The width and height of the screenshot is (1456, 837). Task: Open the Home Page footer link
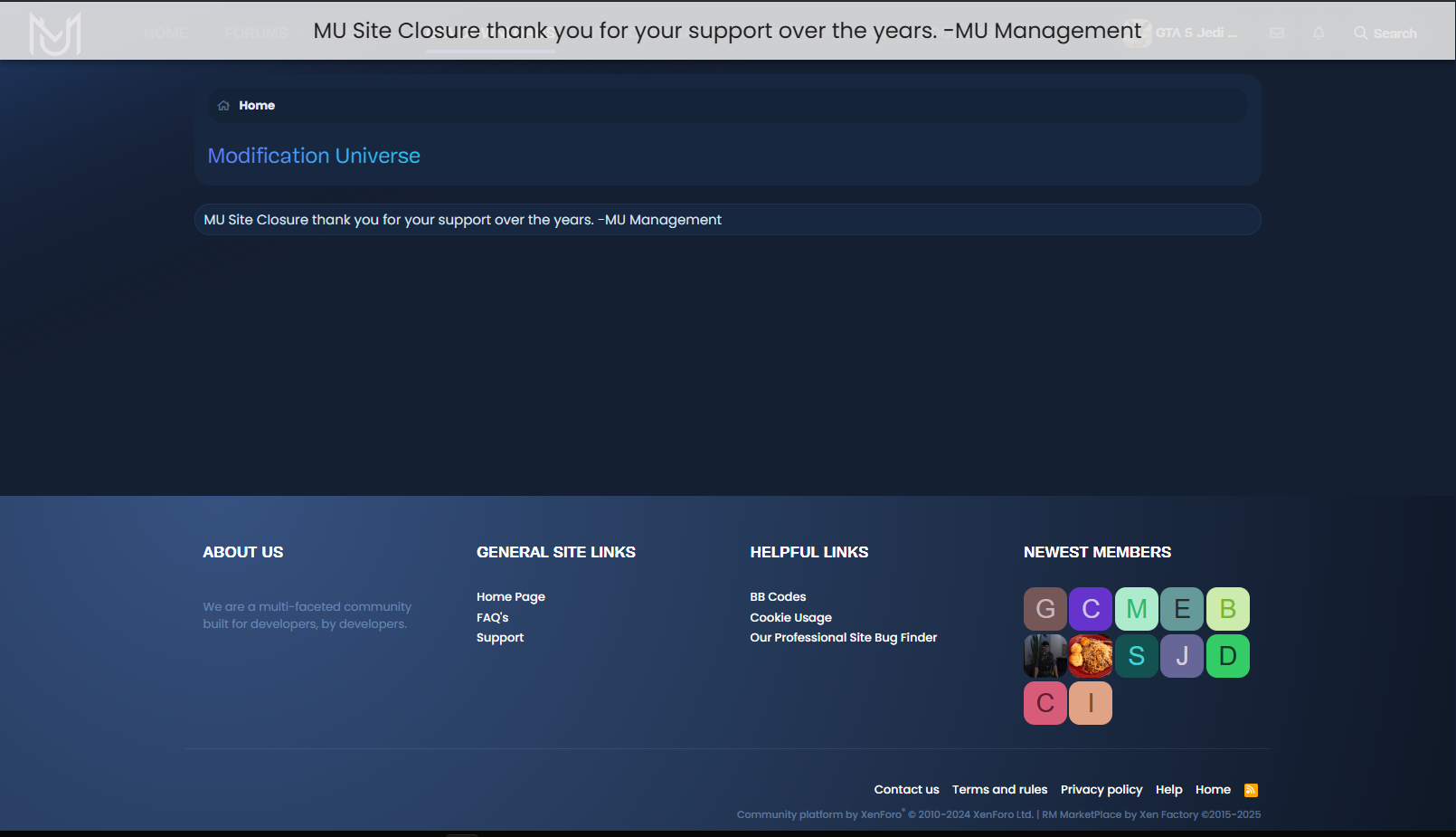(511, 597)
